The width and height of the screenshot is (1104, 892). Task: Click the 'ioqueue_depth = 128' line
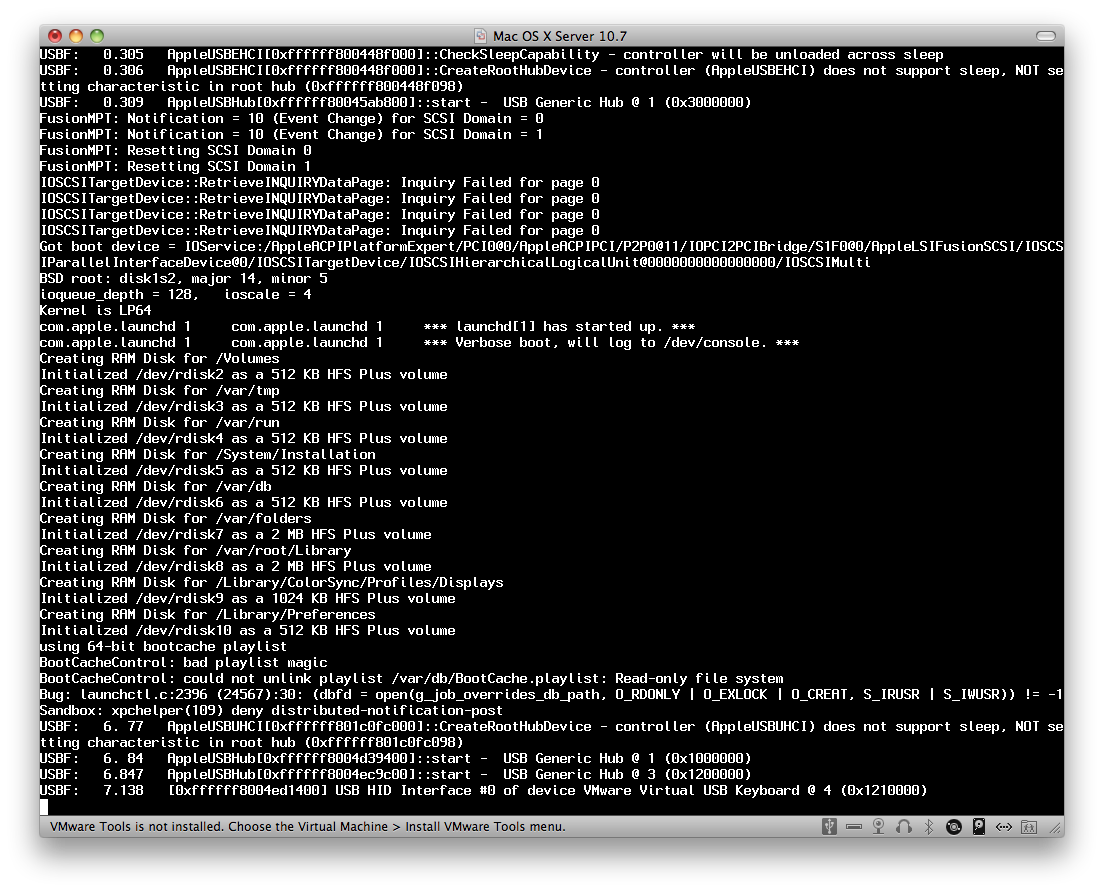pos(175,294)
